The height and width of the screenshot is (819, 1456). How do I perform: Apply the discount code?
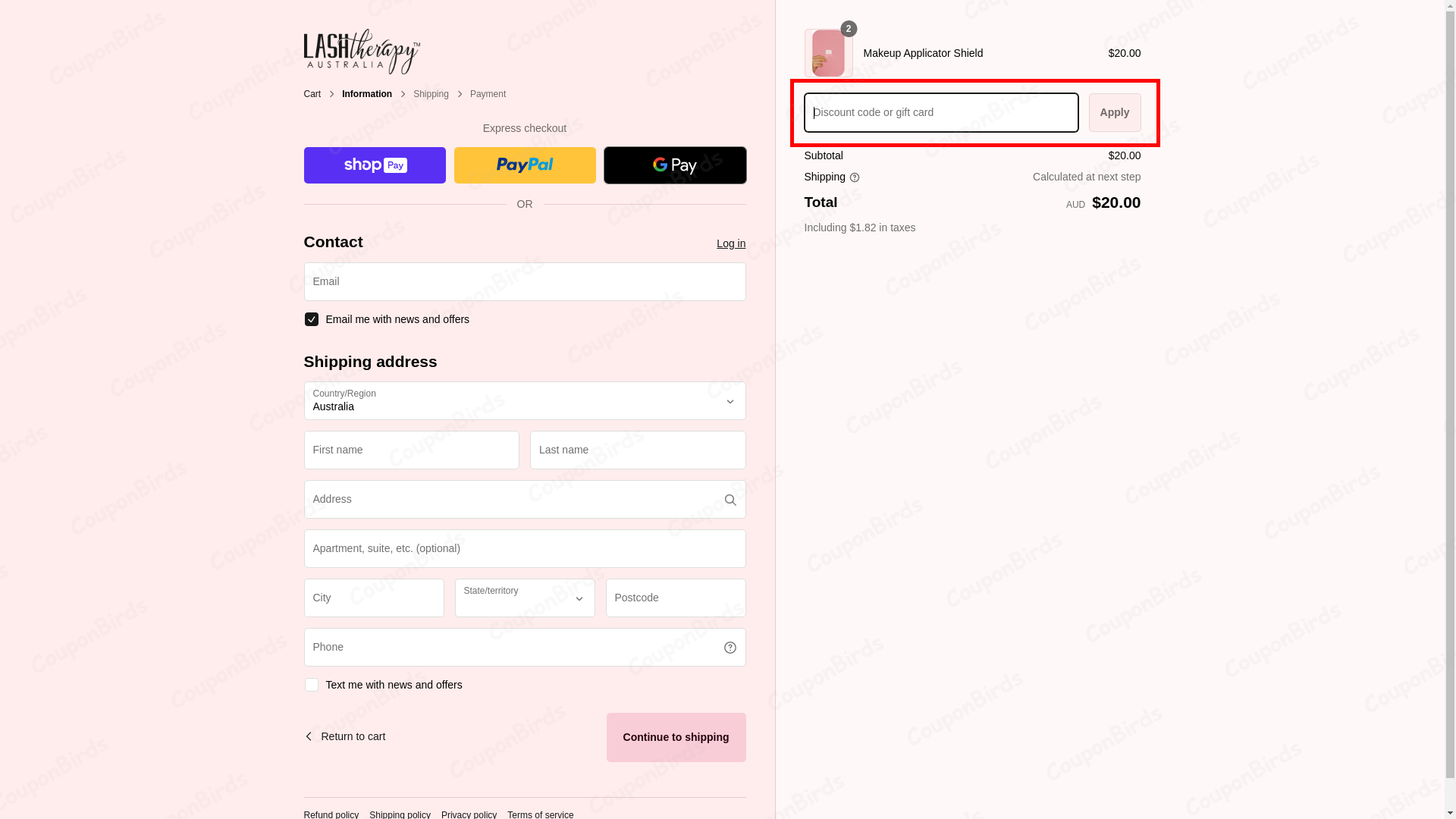tap(1114, 112)
